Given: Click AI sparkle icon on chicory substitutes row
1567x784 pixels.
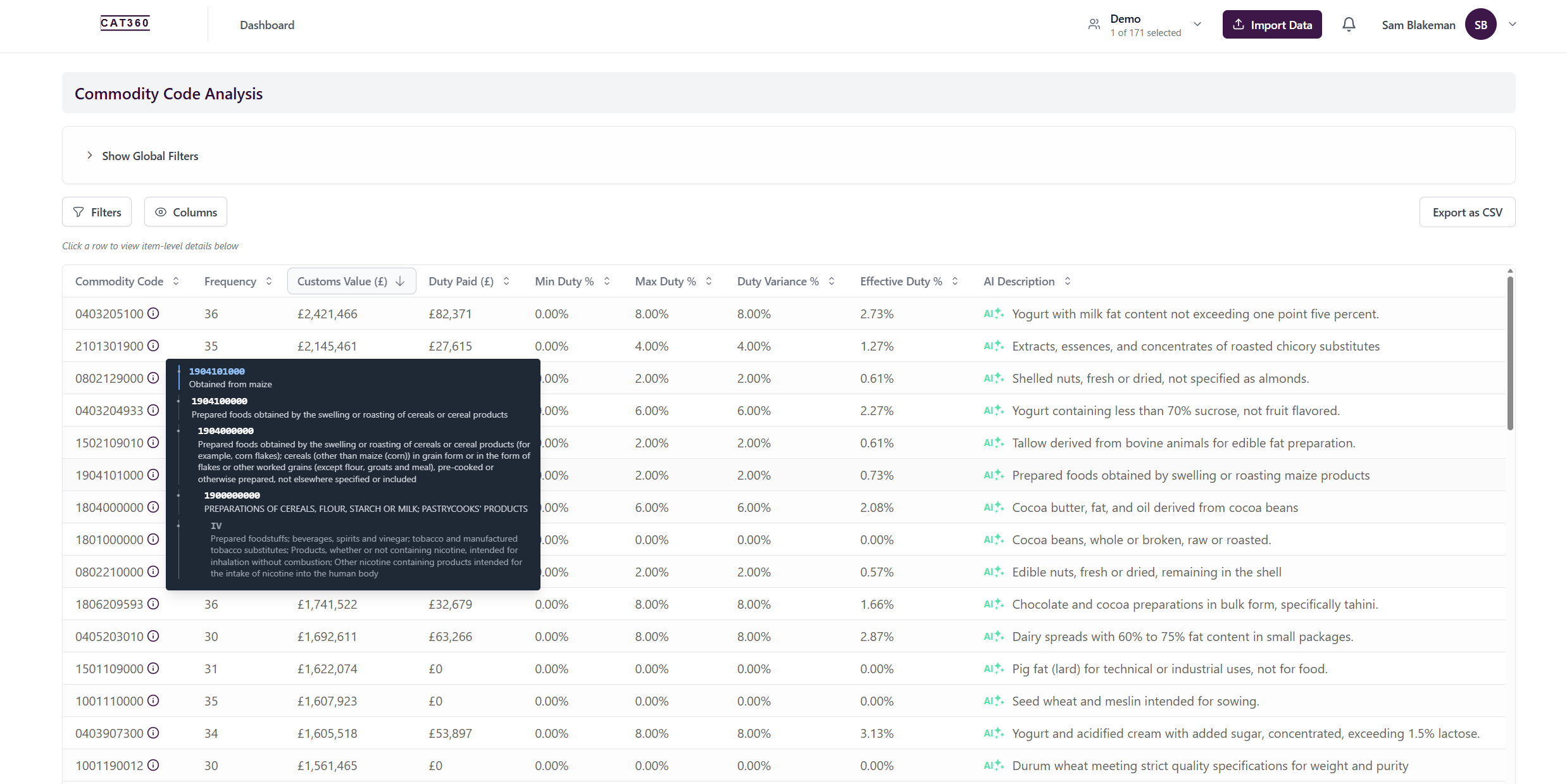Looking at the screenshot, I should [x=994, y=345].
